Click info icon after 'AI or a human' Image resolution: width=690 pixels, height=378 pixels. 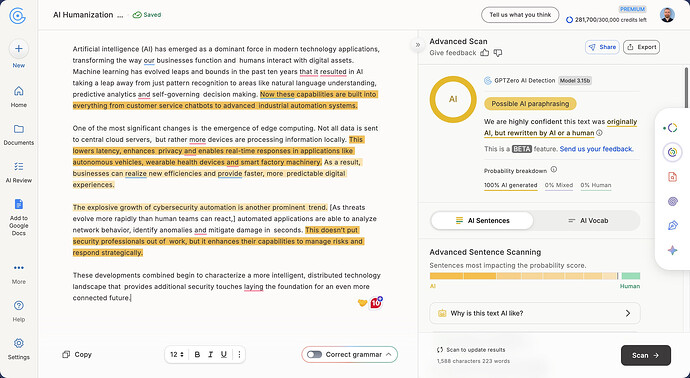(599, 133)
